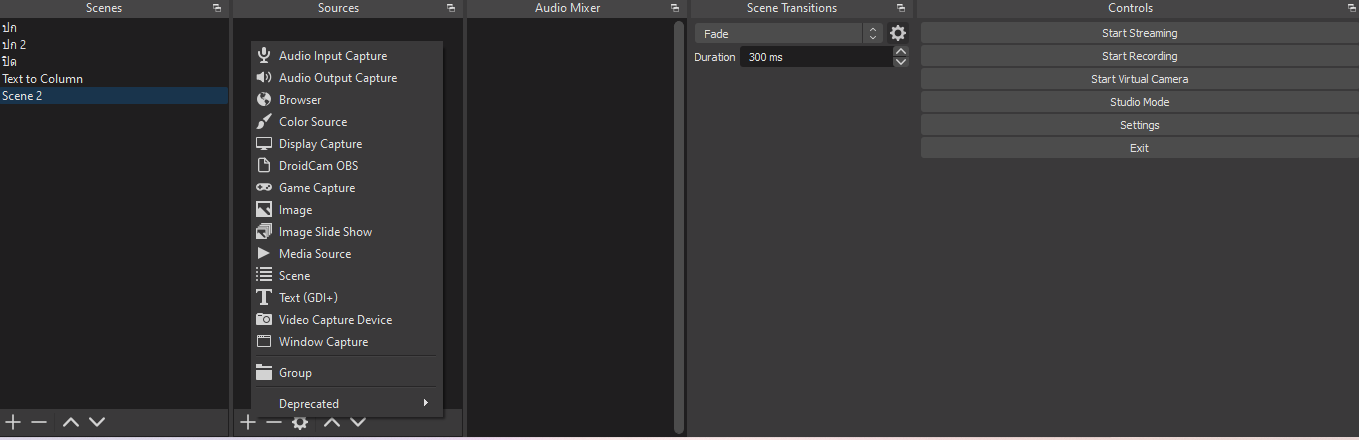1359x440 pixels.
Task: Click Start Streaming button
Action: [x=1139, y=33]
